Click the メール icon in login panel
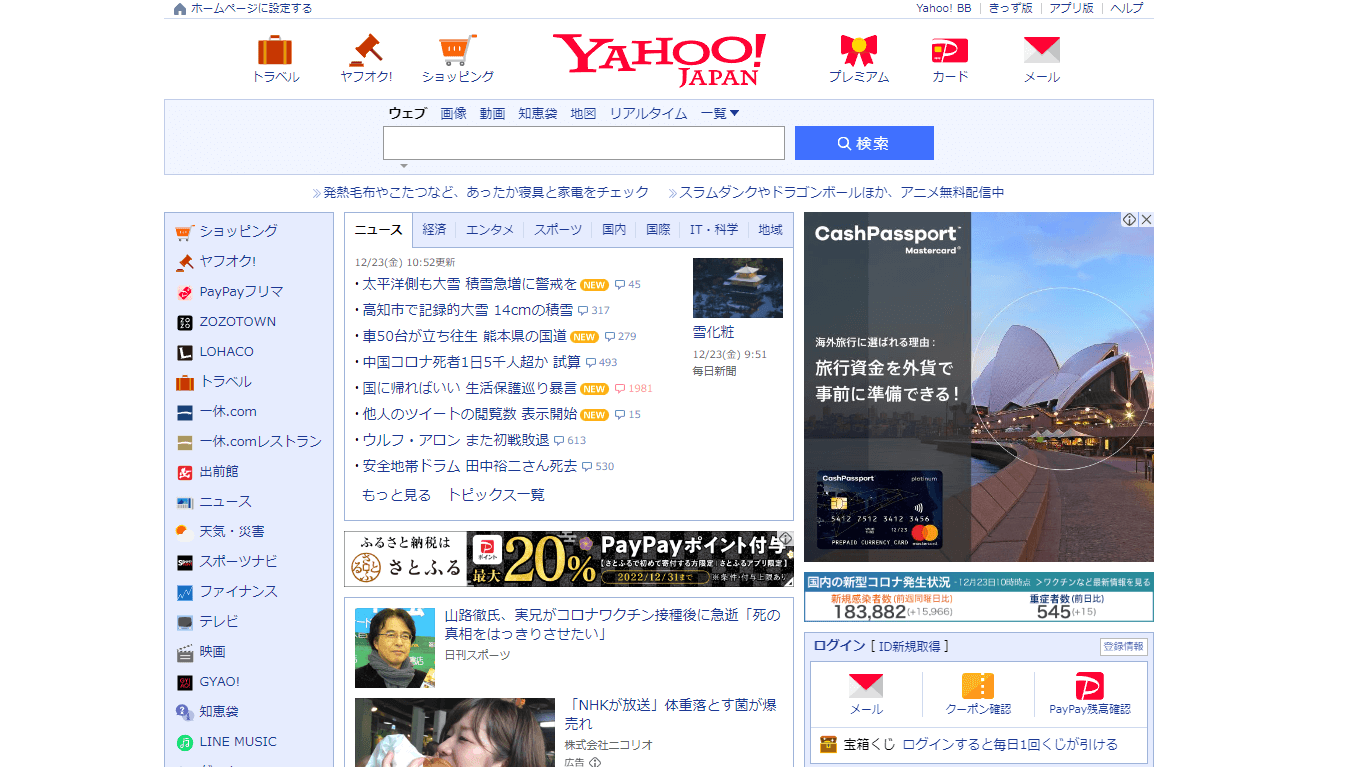This screenshot has height=767, width=1349. point(866,686)
